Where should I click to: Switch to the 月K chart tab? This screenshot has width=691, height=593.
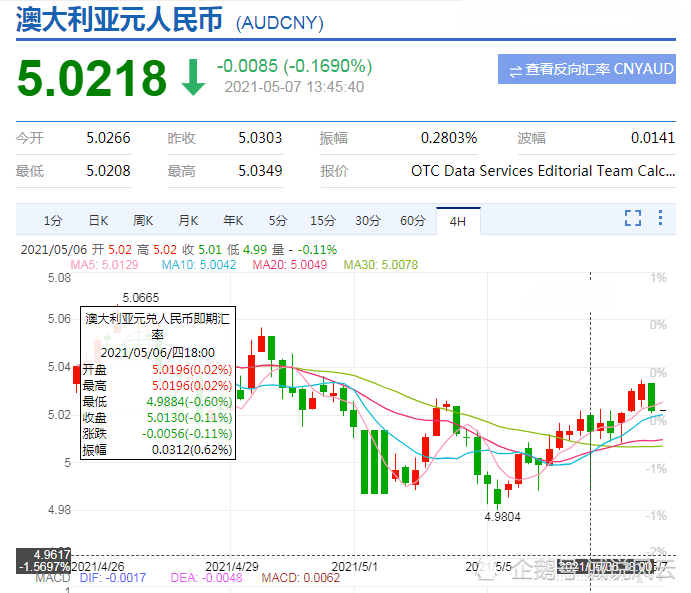pos(188,220)
